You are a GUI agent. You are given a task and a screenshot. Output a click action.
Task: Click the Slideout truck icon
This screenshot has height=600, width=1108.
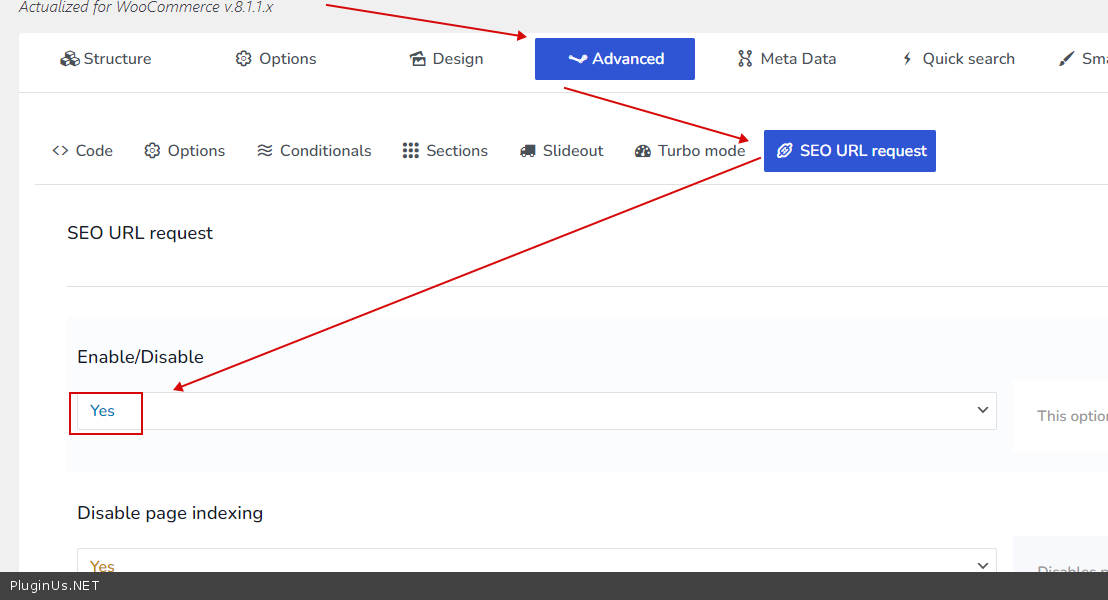tap(528, 151)
